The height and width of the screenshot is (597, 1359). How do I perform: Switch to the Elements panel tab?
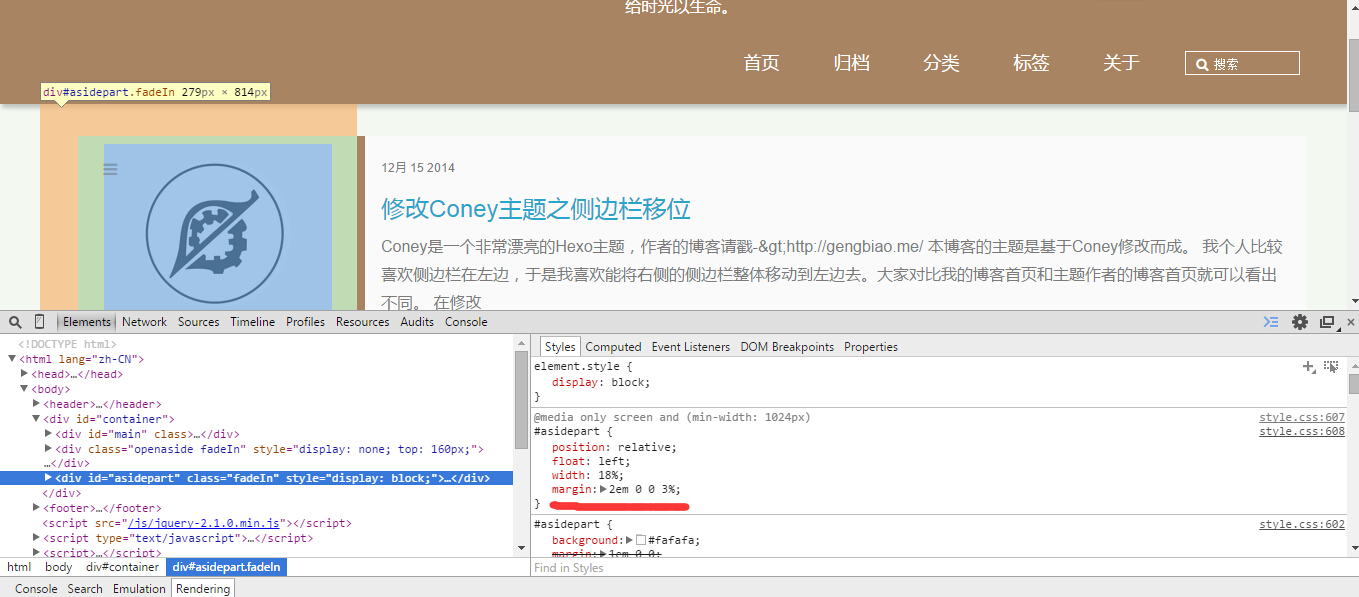point(86,322)
